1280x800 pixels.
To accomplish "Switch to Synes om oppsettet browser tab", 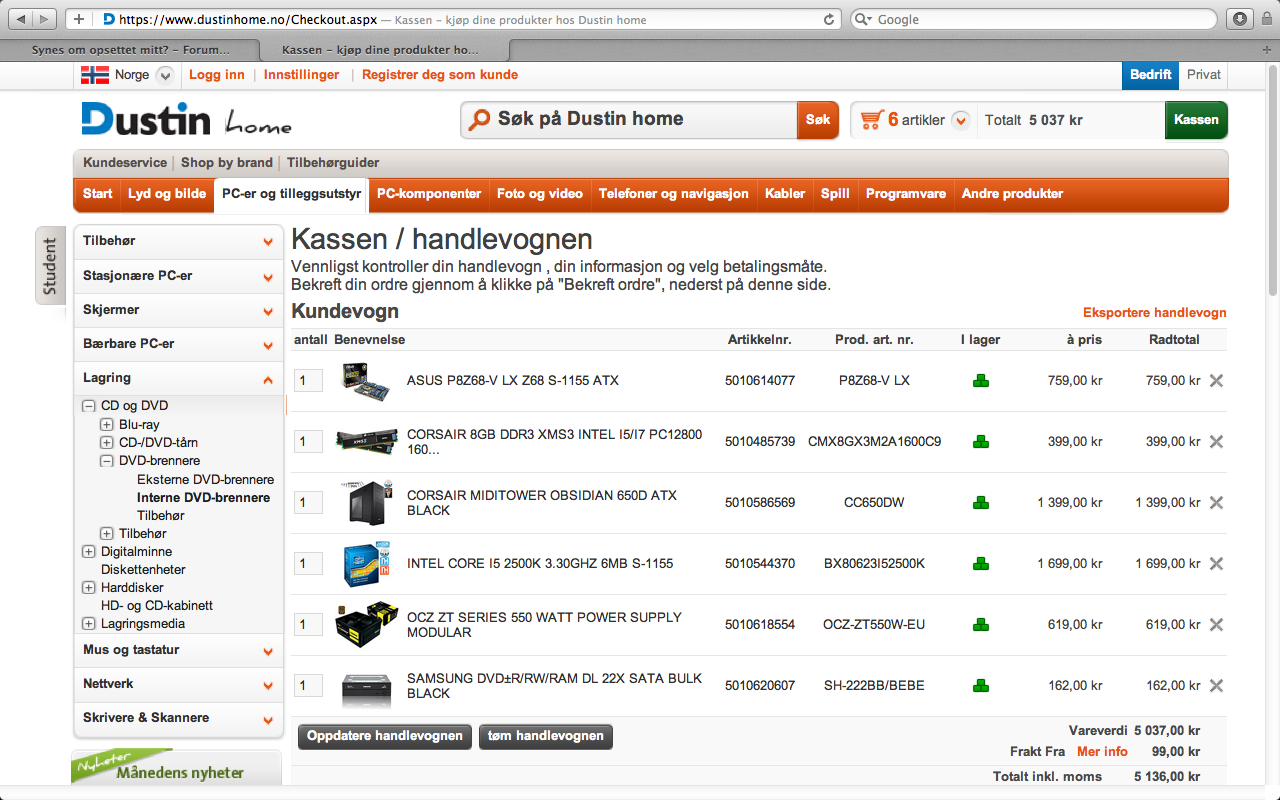I will (x=130, y=49).
